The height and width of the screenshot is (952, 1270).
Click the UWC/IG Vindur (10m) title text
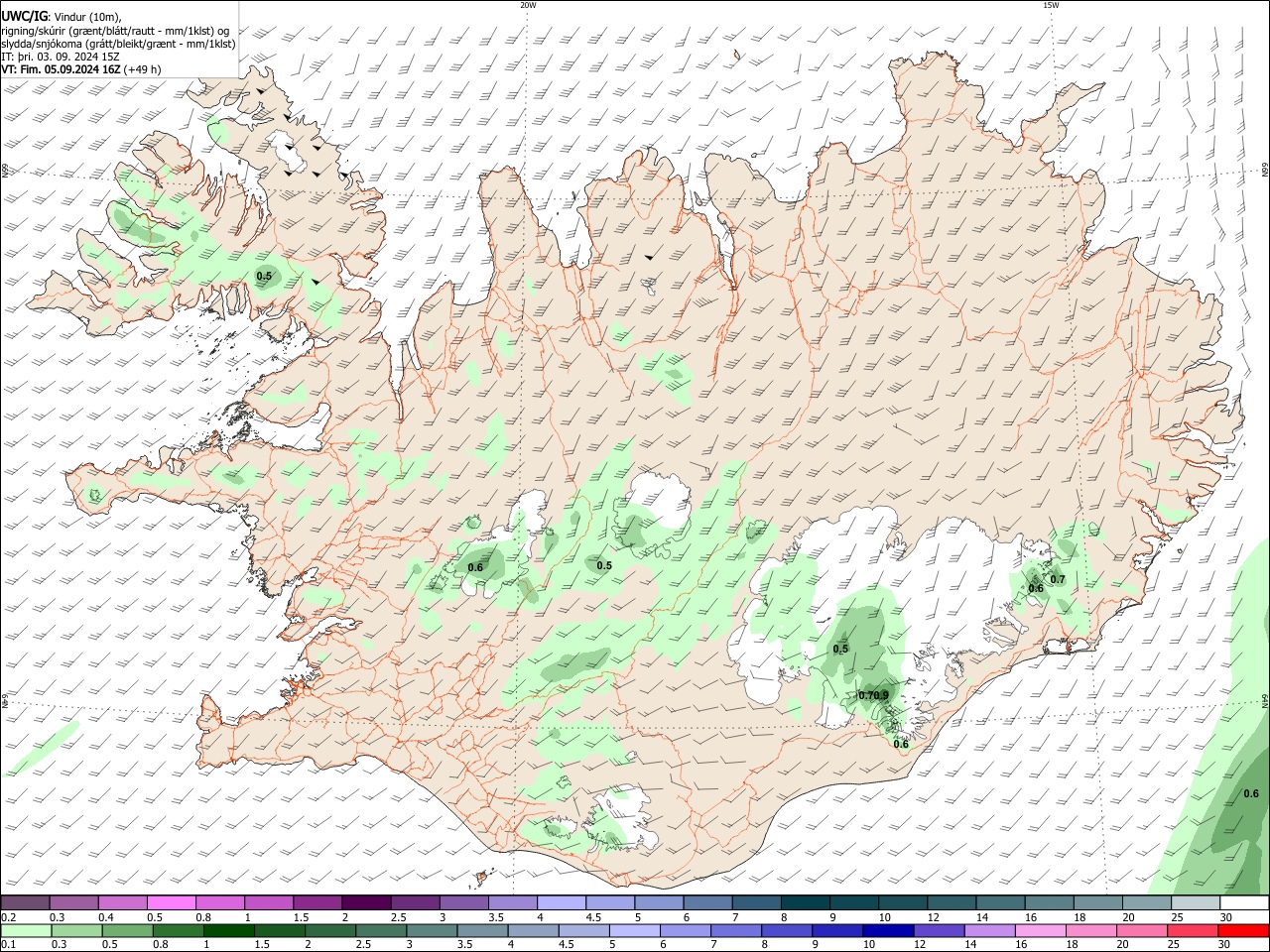[62, 16]
